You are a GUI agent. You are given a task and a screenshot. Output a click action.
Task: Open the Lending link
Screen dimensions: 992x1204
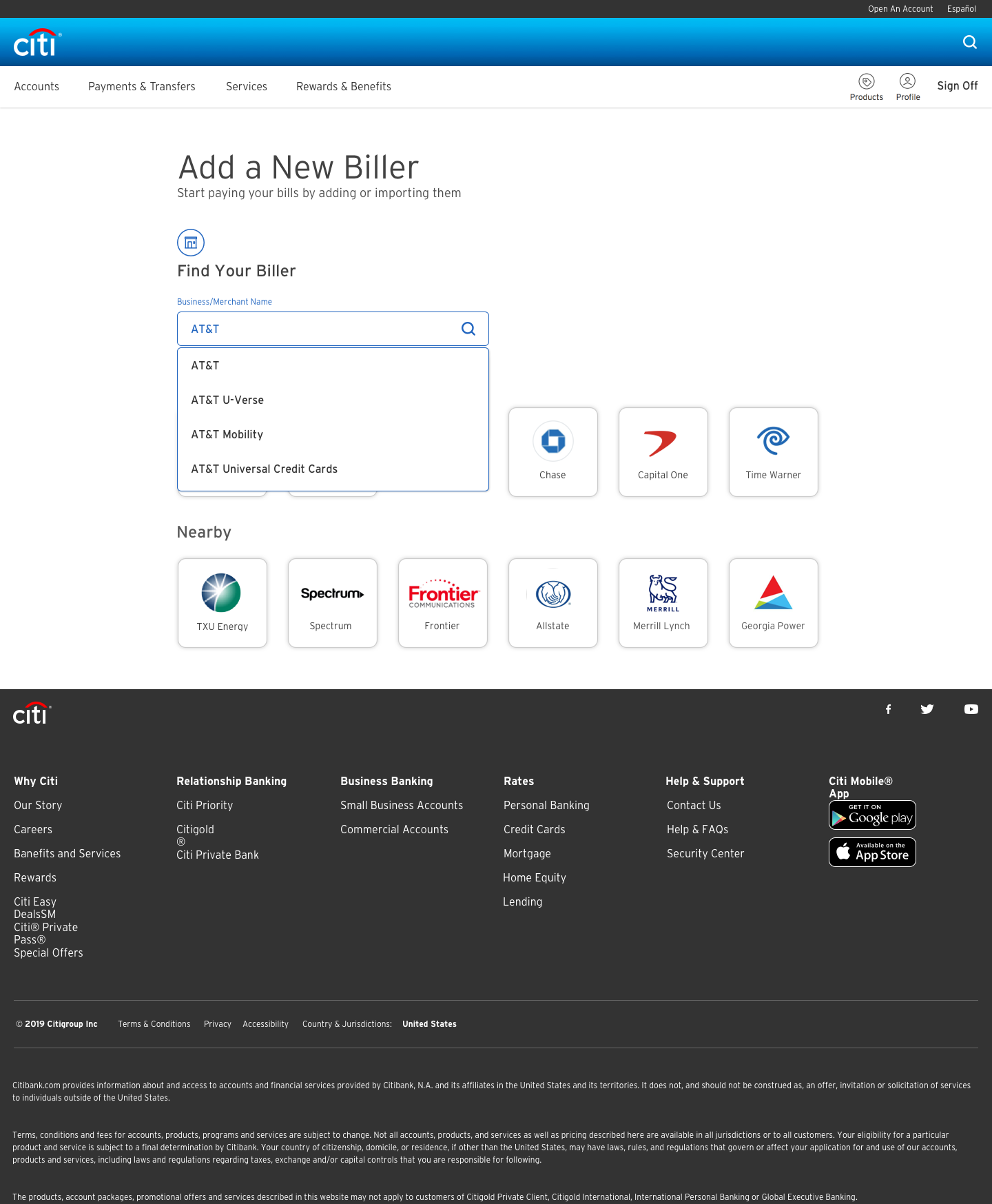523,902
